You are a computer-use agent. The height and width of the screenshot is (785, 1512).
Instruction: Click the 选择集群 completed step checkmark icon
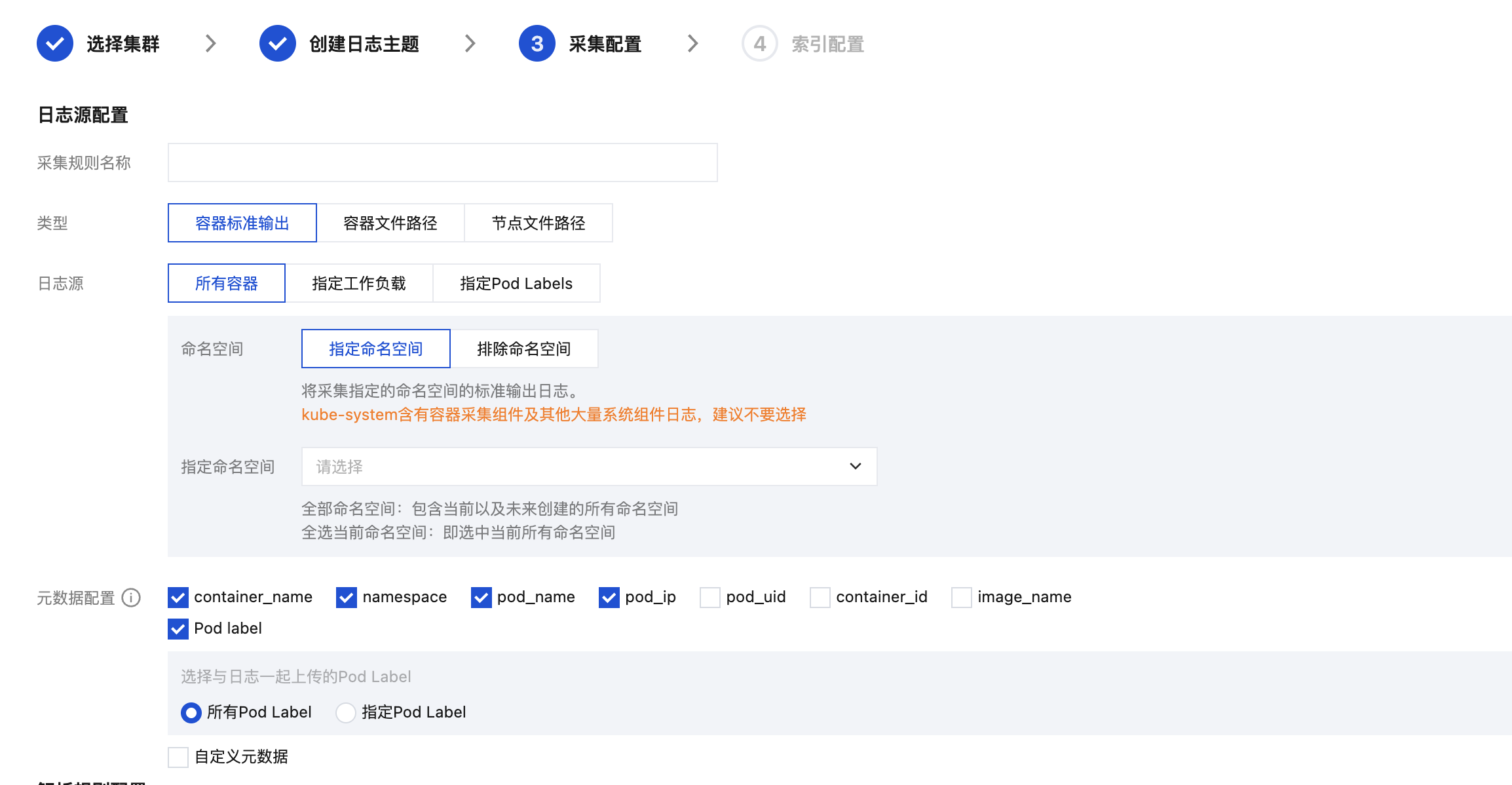[55, 44]
